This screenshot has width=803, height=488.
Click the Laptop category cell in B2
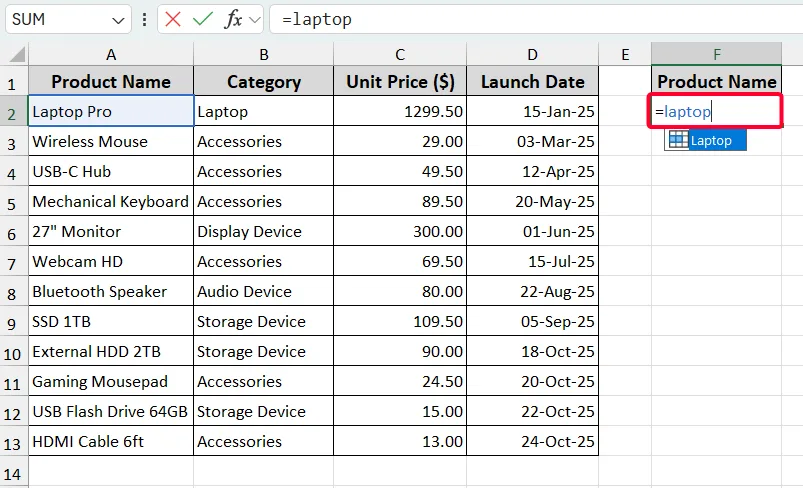[264, 111]
